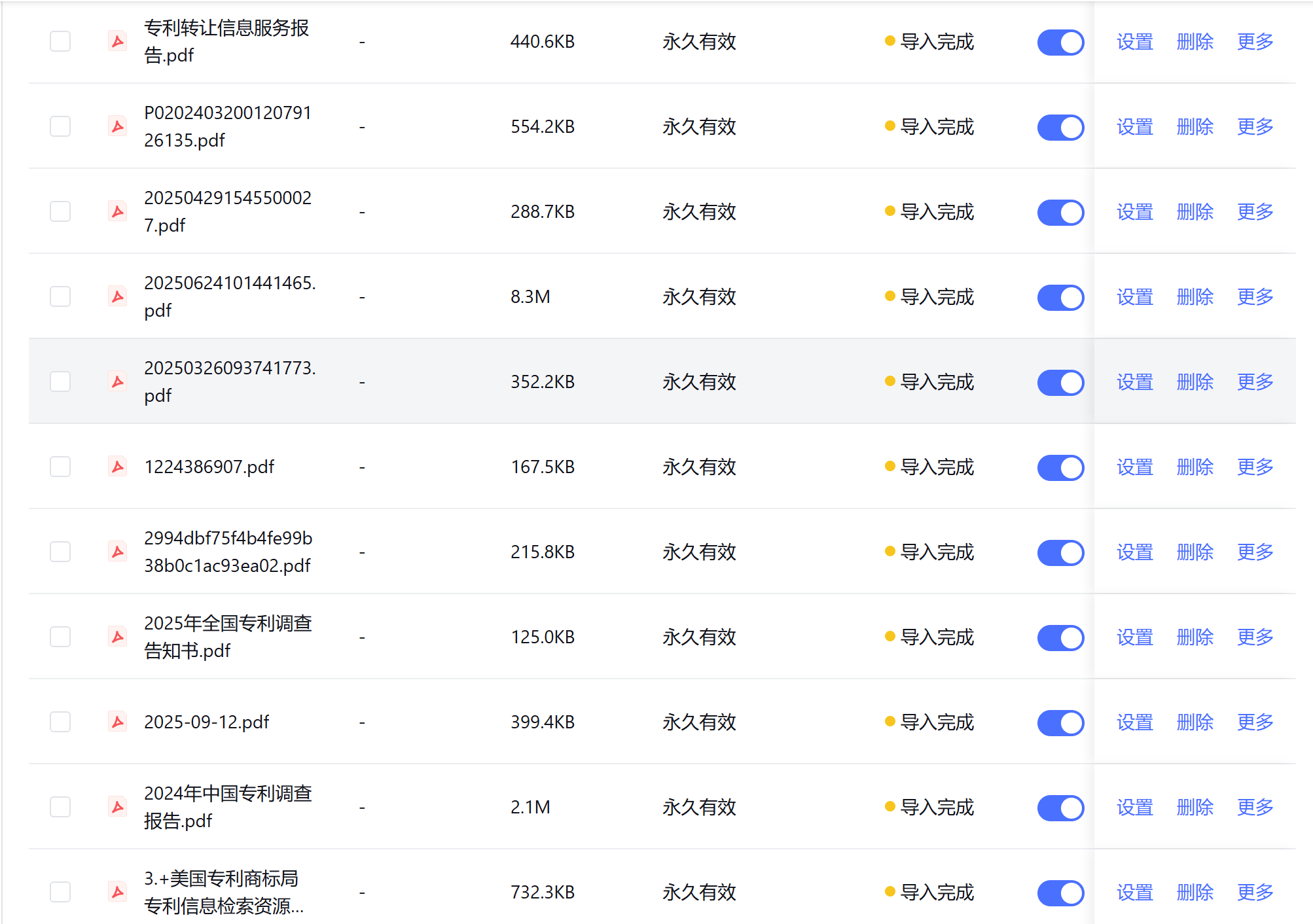Click PDF icon next to 2025-09-12.pdf
Image resolution: width=1313 pixels, height=924 pixels.
coord(118,722)
